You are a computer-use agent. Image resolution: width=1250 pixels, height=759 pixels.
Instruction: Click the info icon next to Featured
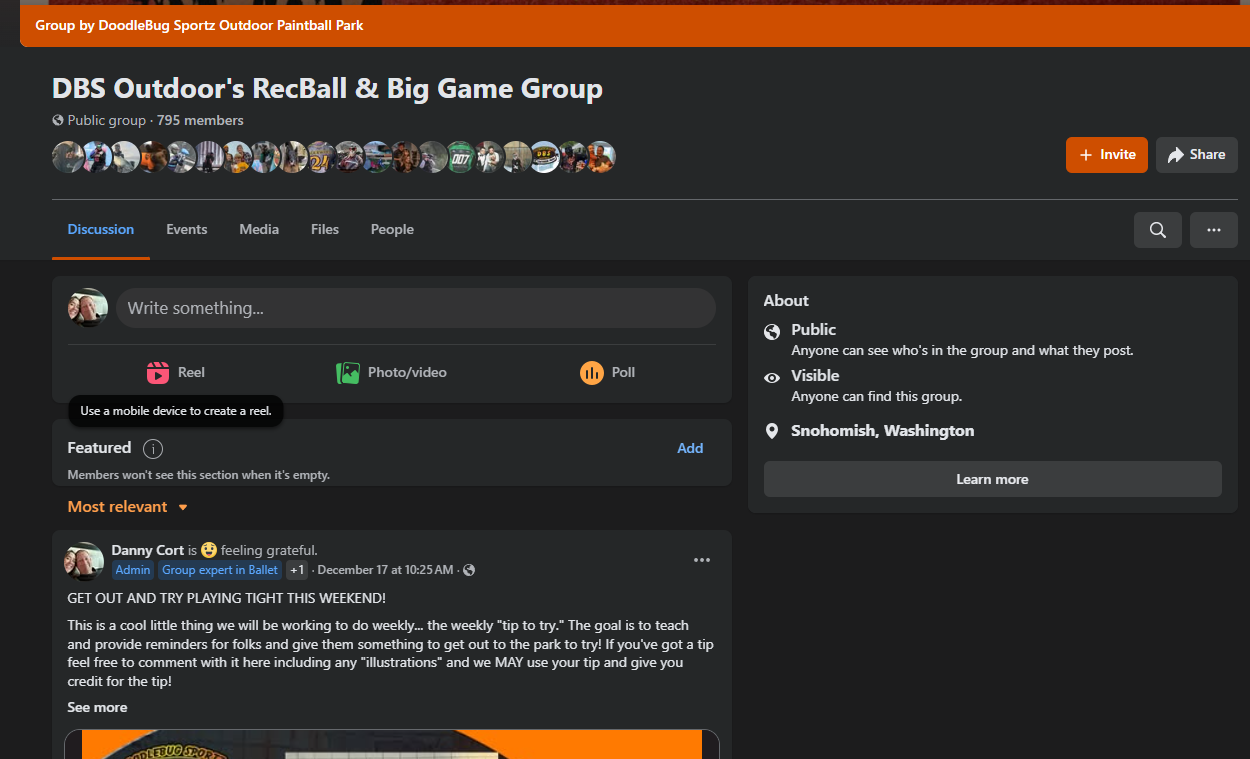[153, 449]
